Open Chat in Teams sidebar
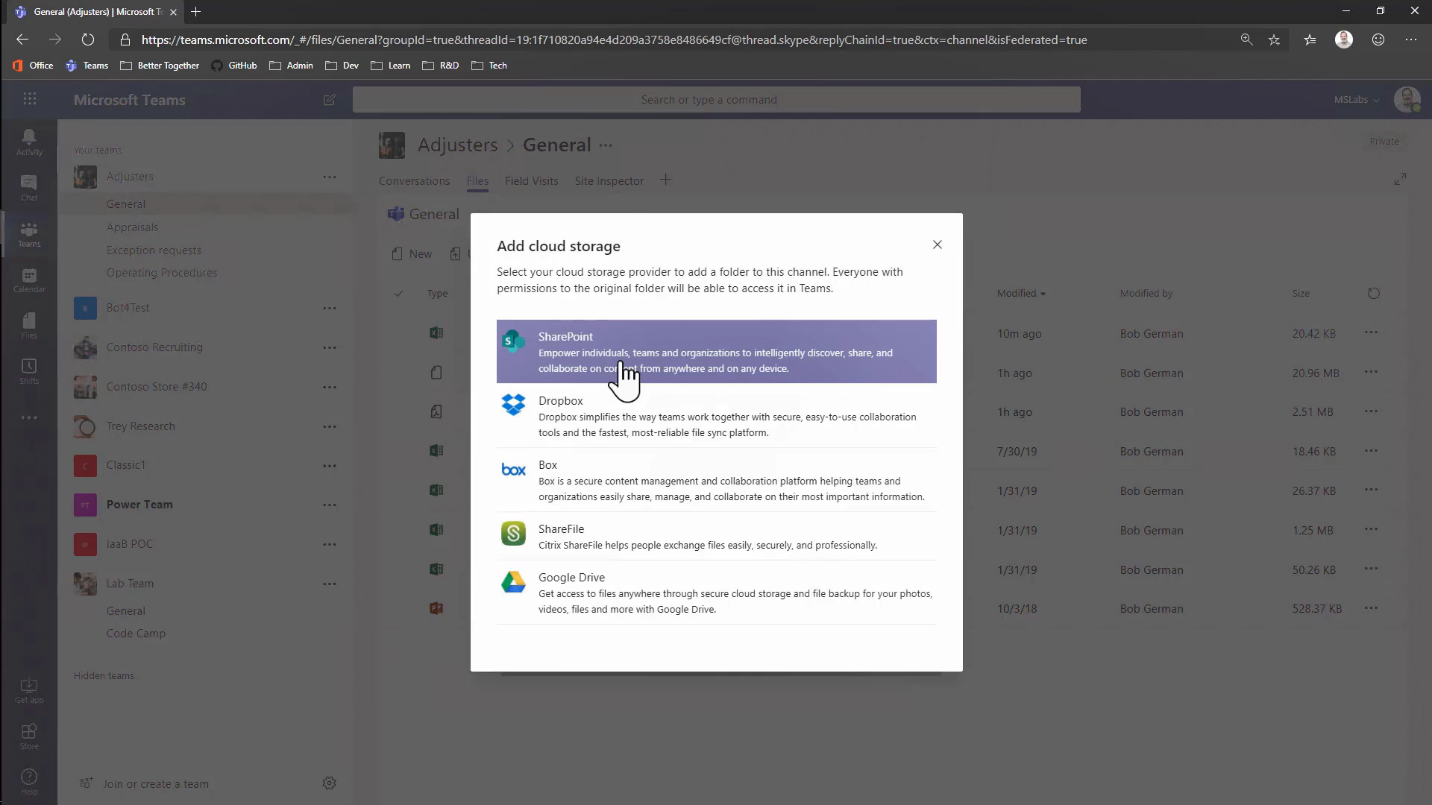 pyautogui.click(x=29, y=187)
